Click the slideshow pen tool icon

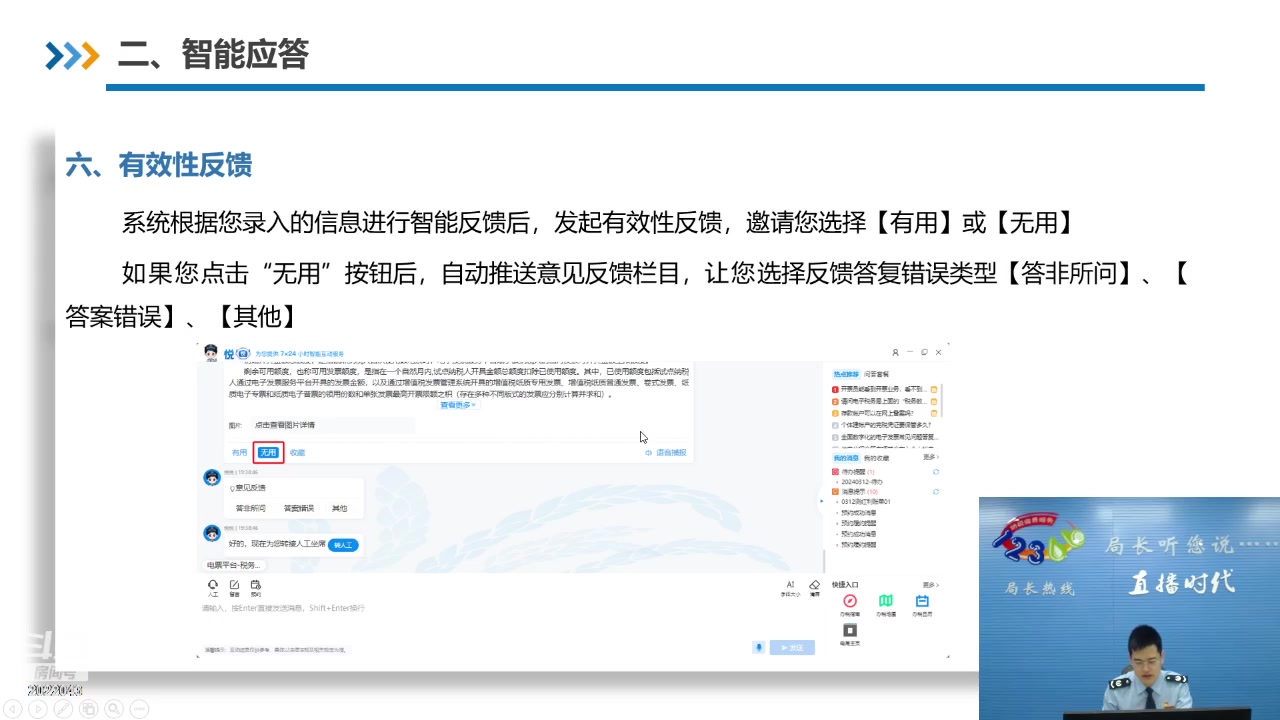pos(63,709)
